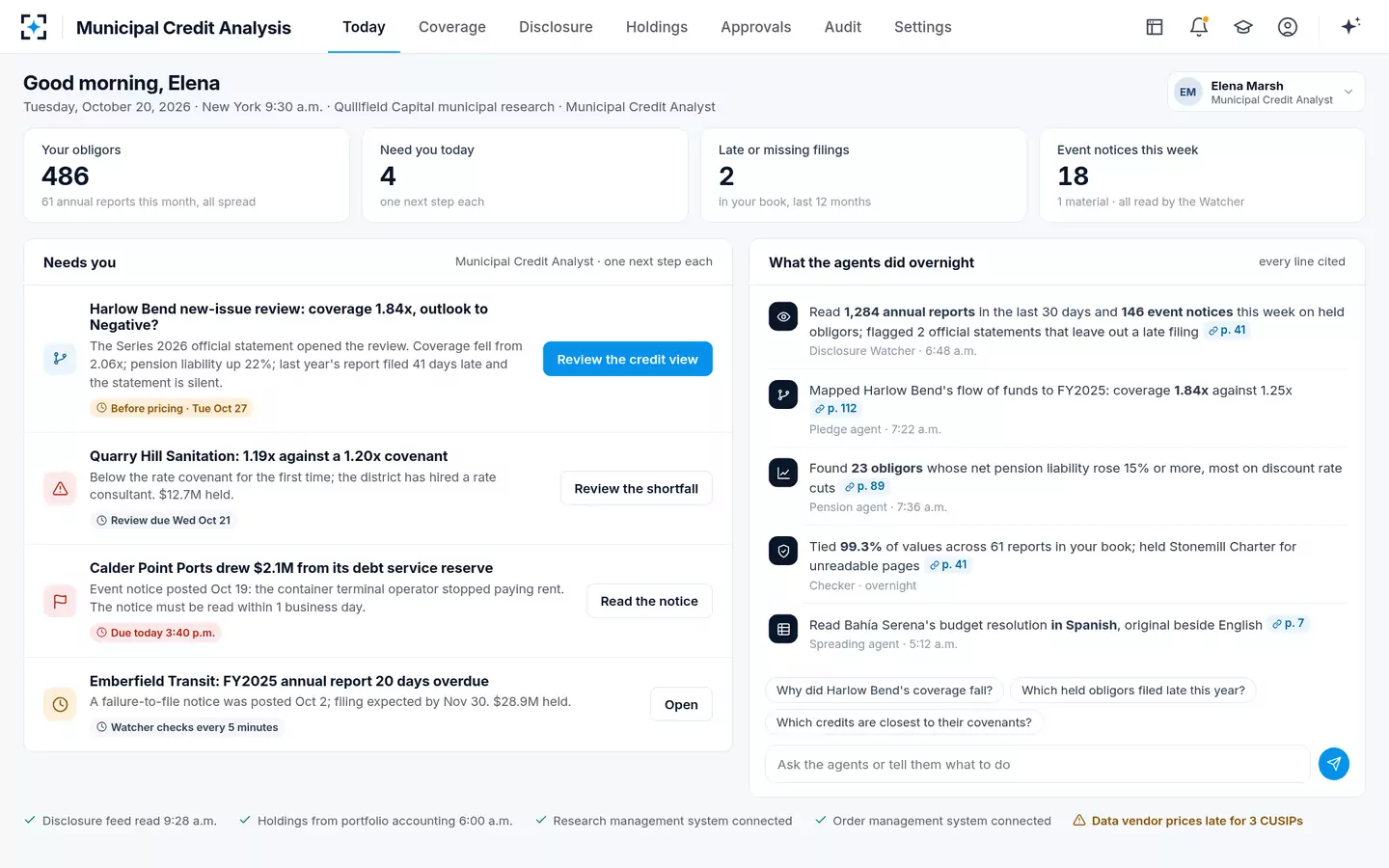Focus the Ask the agents input field
This screenshot has width=1389, height=868.
1038,764
